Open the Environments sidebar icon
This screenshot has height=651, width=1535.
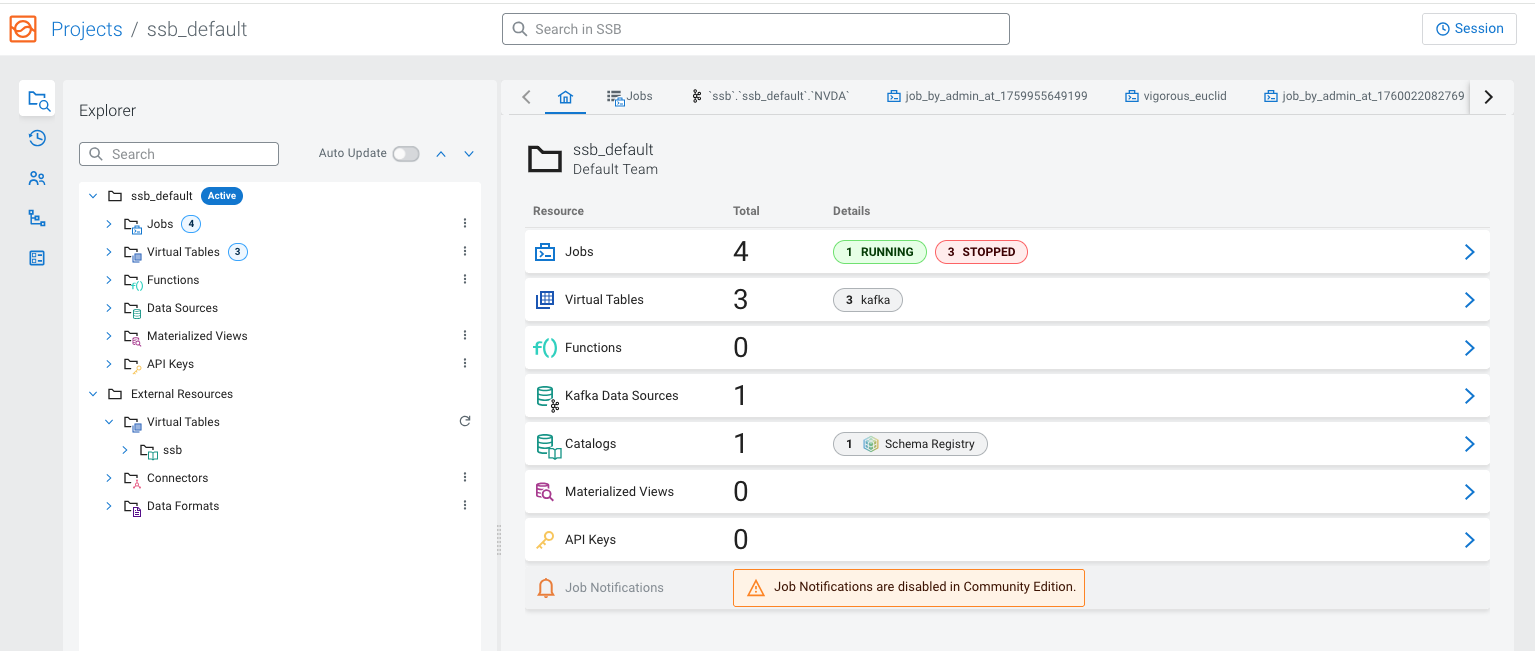click(x=37, y=258)
